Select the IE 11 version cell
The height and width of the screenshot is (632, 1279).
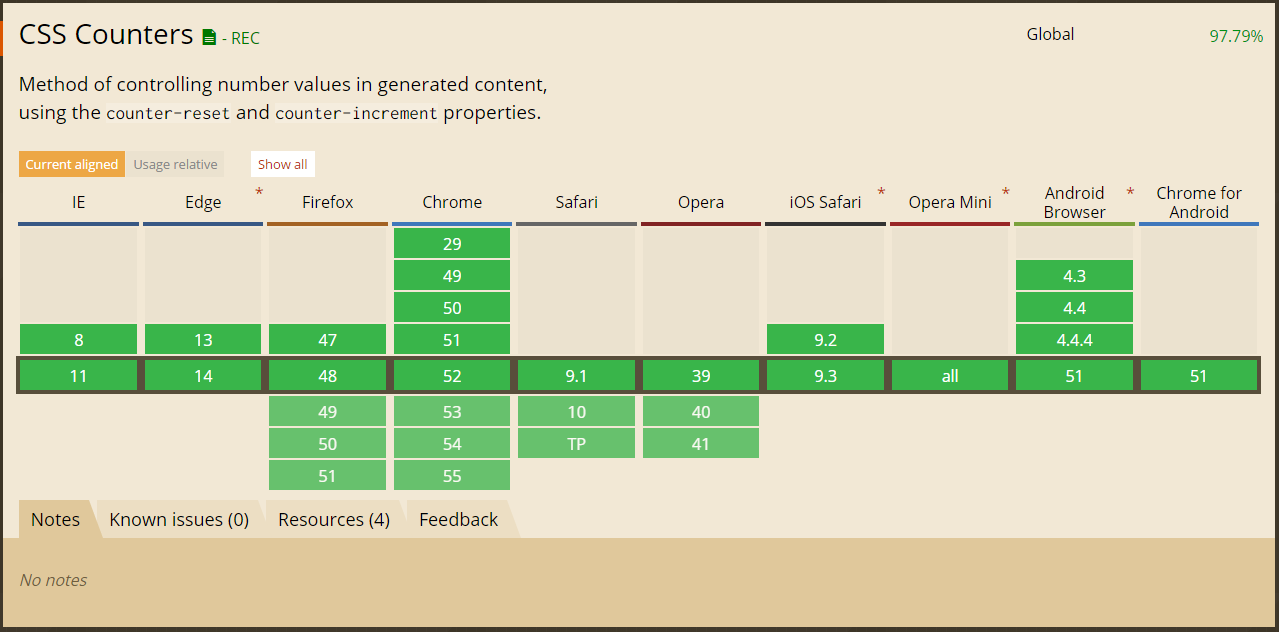79,376
